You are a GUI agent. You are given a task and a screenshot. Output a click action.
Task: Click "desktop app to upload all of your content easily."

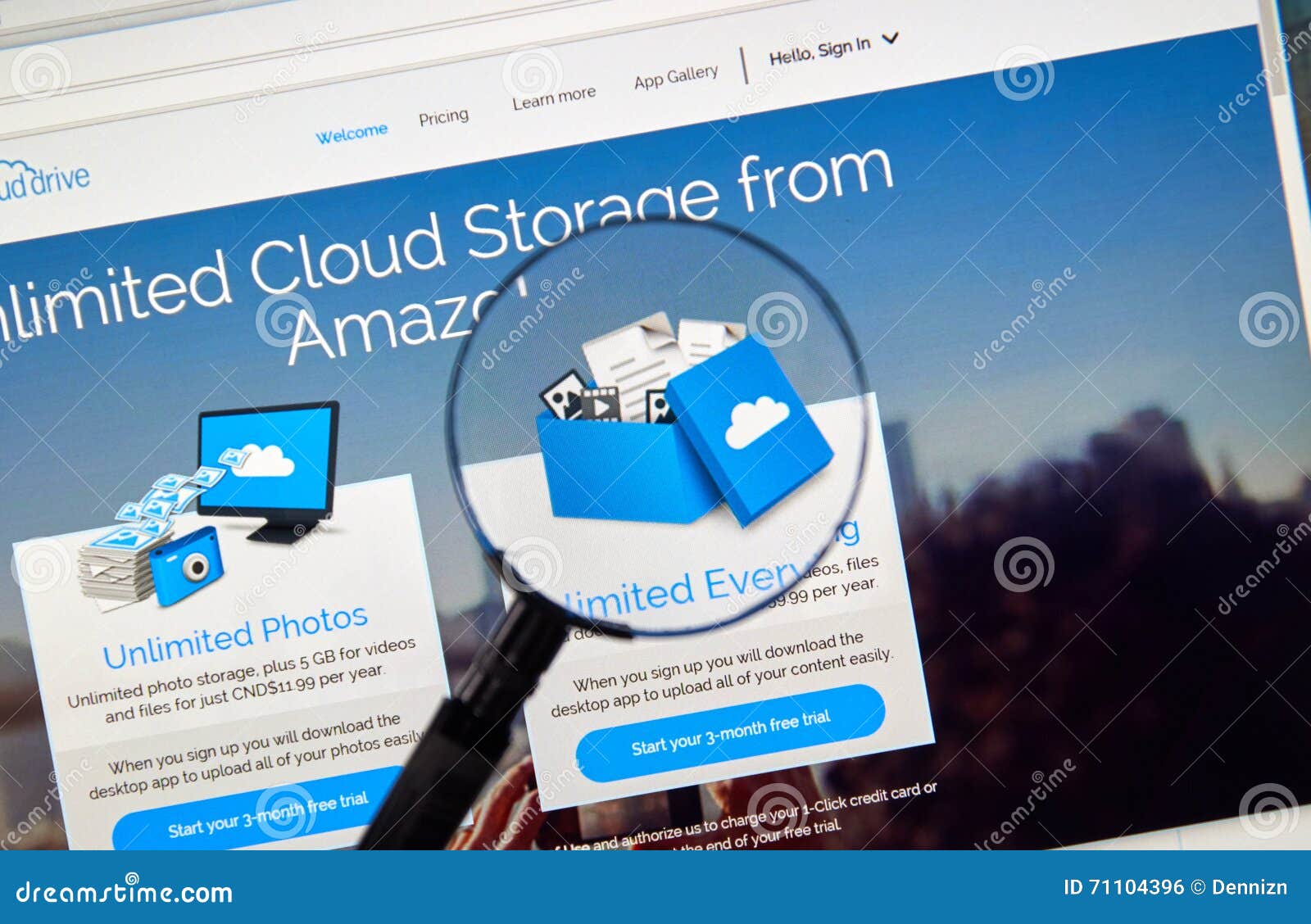click(x=722, y=682)
